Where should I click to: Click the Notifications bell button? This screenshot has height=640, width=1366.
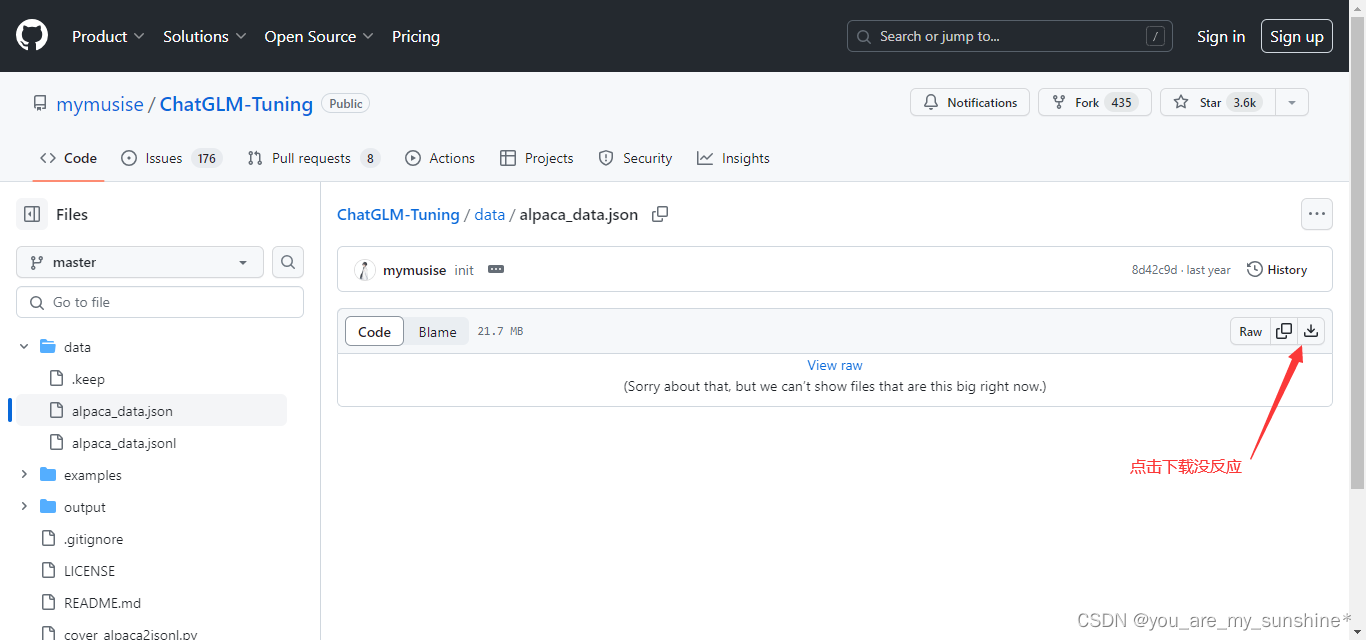coord(970,102)
